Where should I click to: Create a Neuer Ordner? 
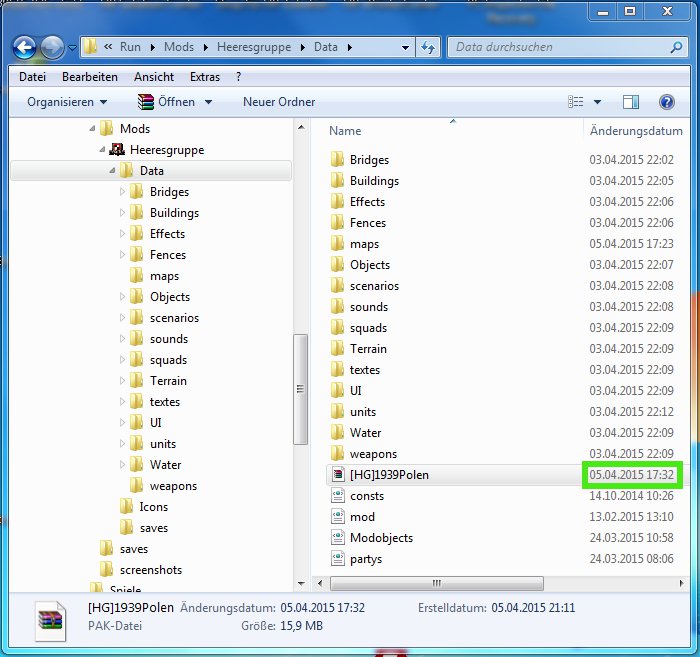(x=279, y=102)
